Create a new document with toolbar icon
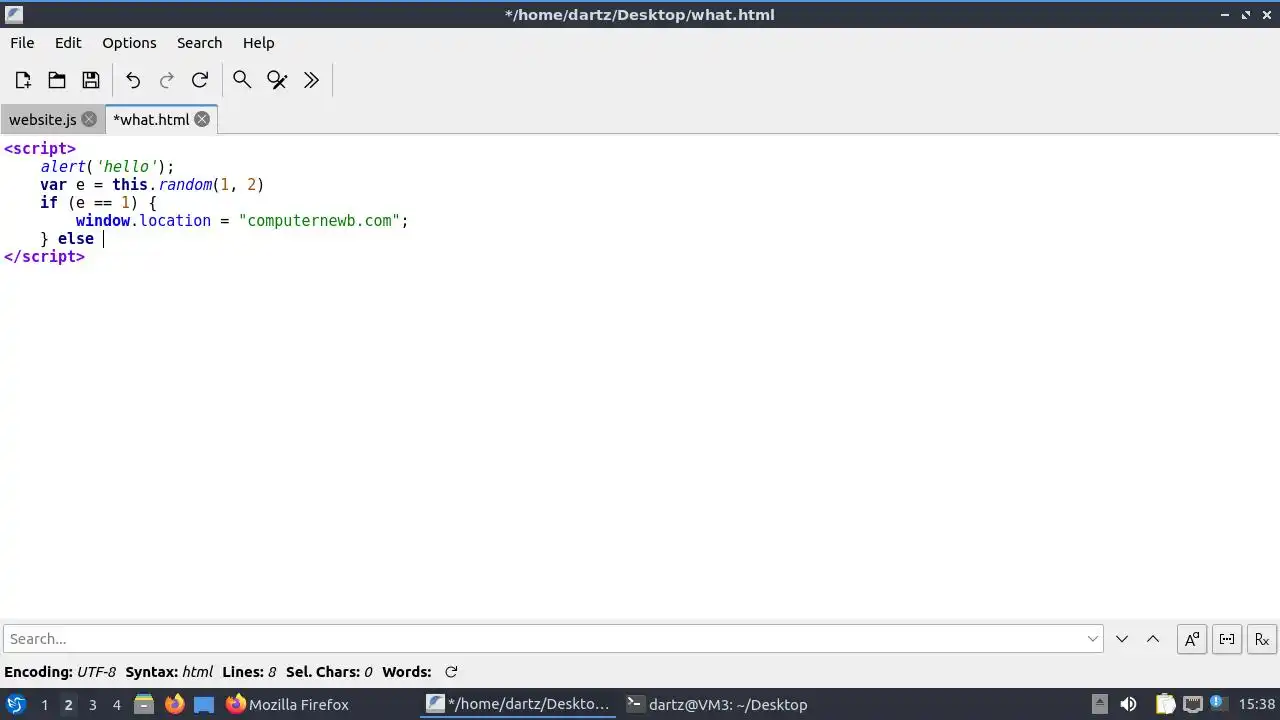Screen dimensions: 1280x720 click(x=23, y=80)
